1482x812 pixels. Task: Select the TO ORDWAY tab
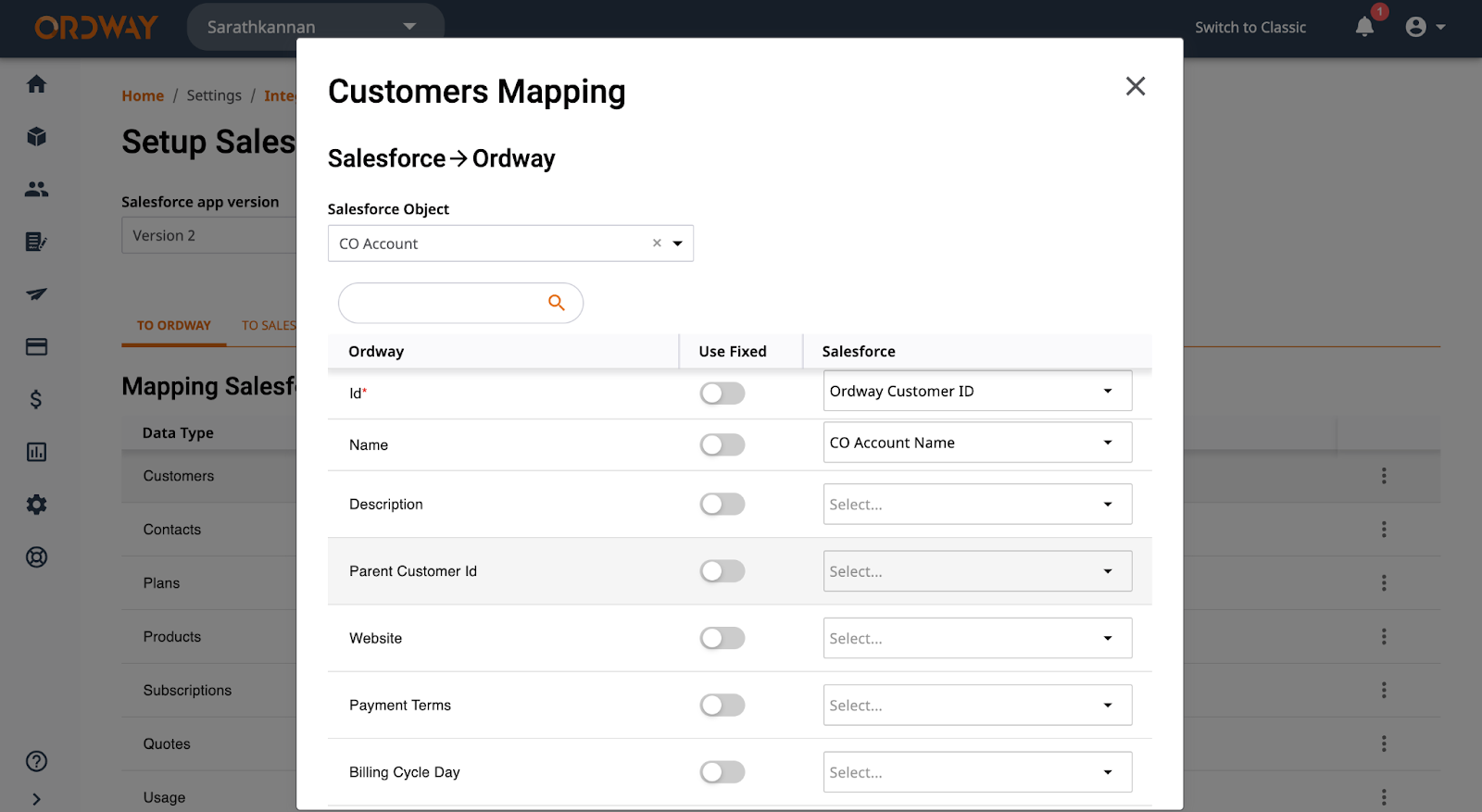(x=174, y=326)
